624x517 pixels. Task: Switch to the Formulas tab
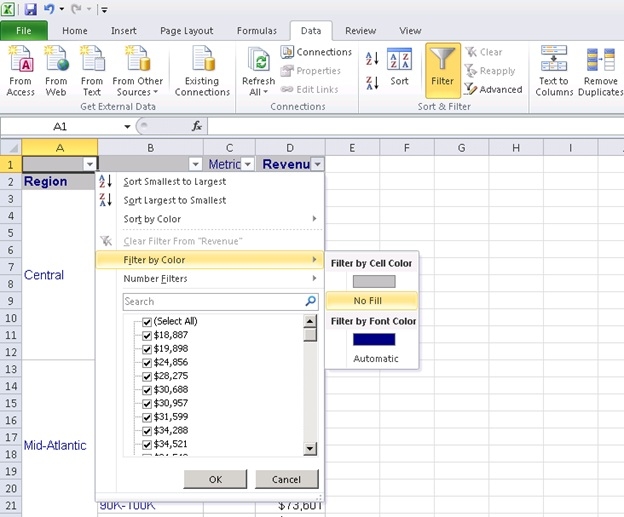(x=257, y=31)
